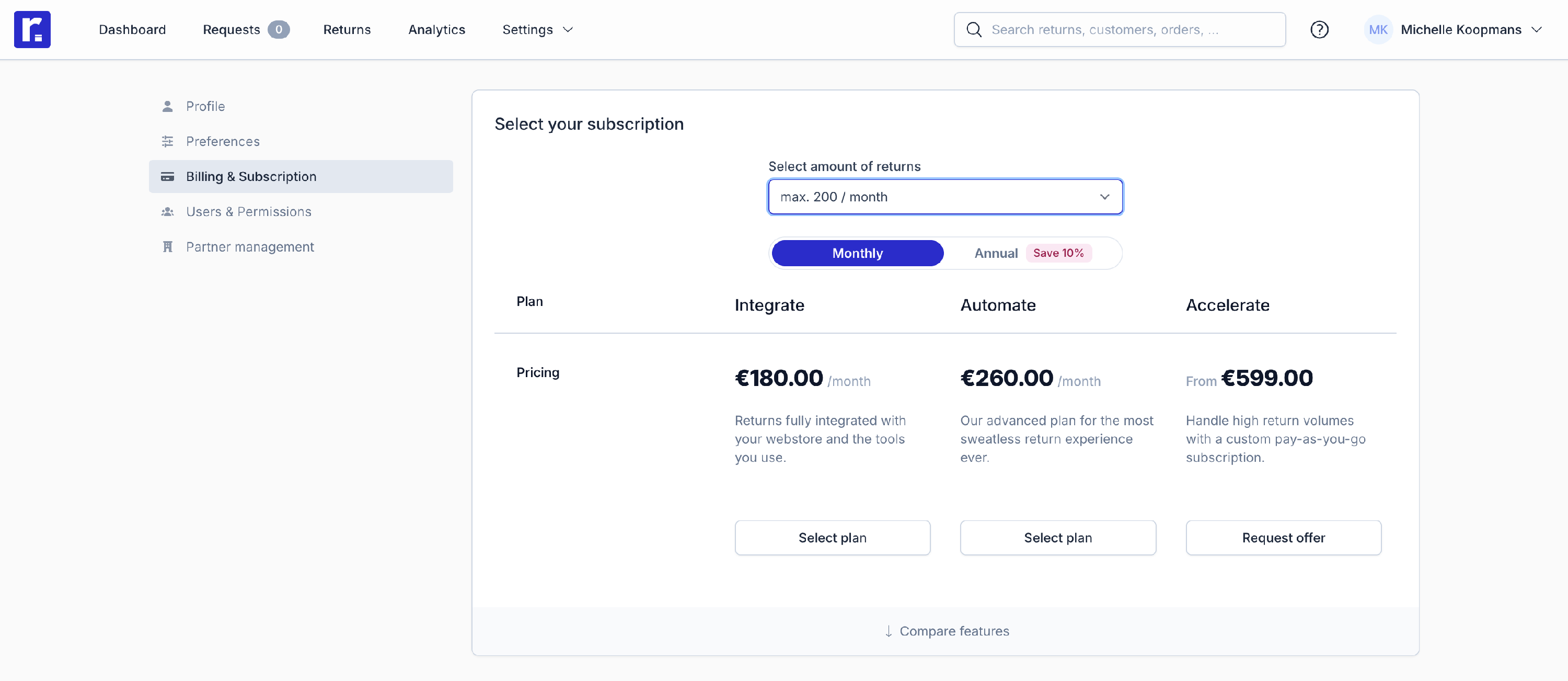The image size is (1568, 681).
Task: Expand Compare features section
Action: pos(946,631)
